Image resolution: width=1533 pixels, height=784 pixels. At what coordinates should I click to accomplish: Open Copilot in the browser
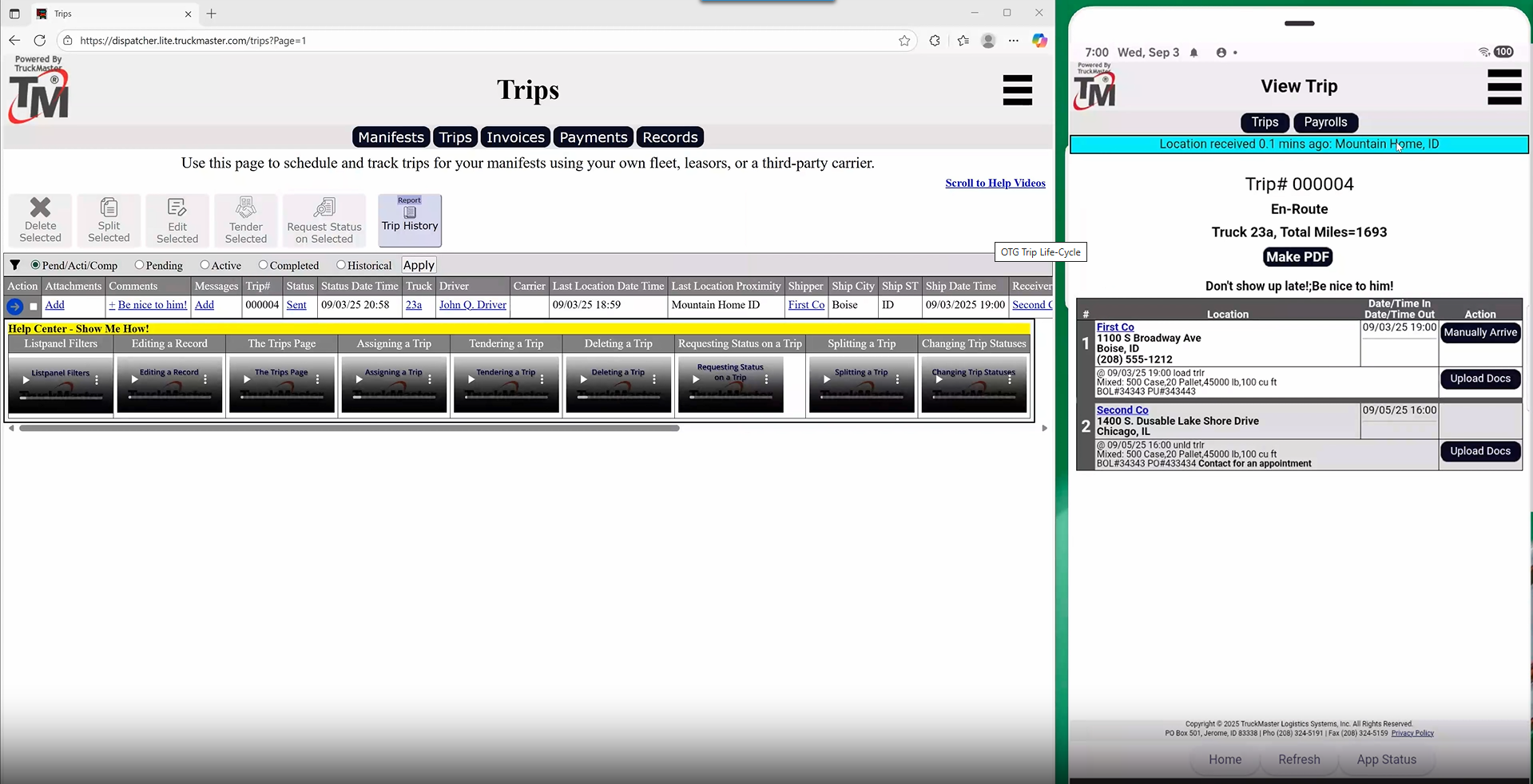pyautogui.click(x=1039, y=41)
